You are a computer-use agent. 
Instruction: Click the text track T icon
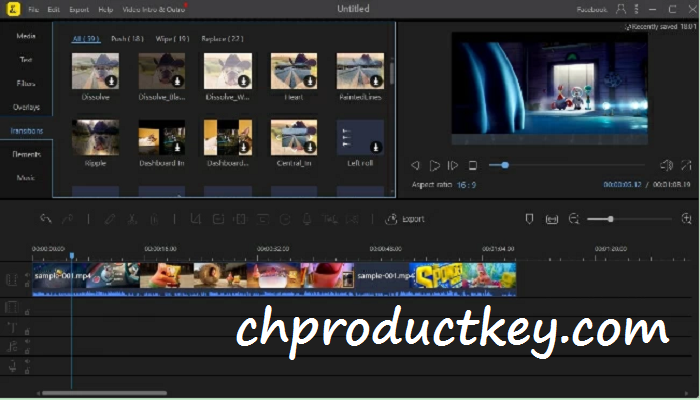point(12,328)
